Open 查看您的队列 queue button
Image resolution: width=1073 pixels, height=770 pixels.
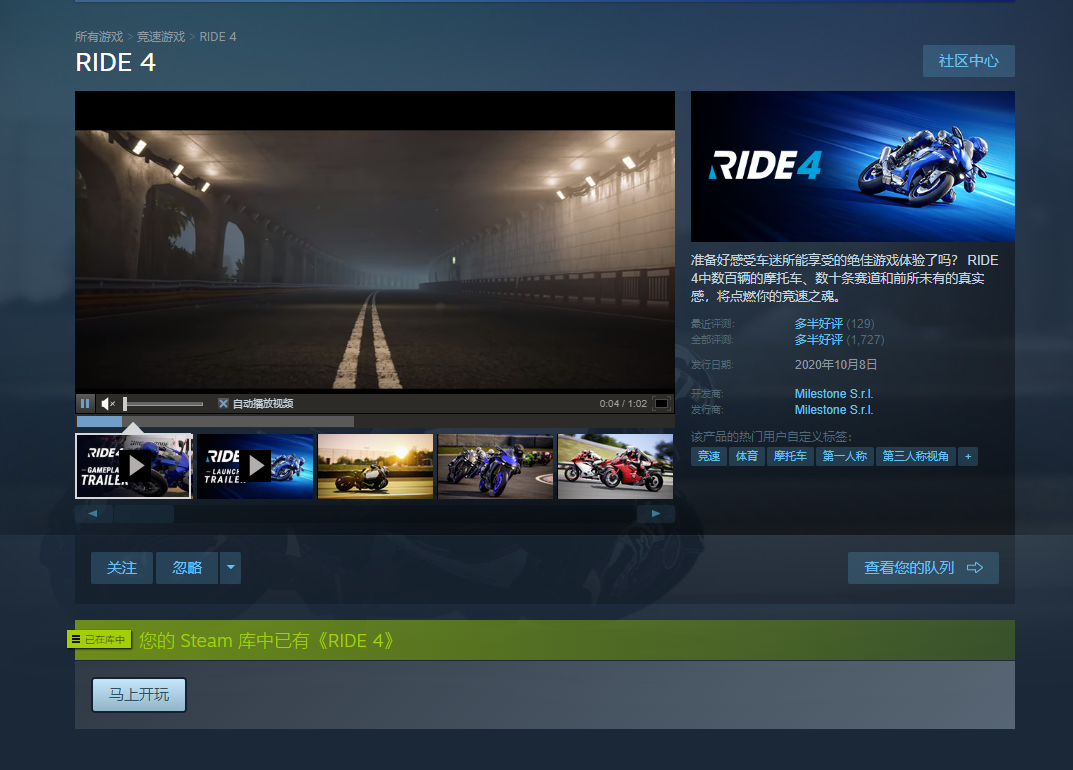(922, 568)
